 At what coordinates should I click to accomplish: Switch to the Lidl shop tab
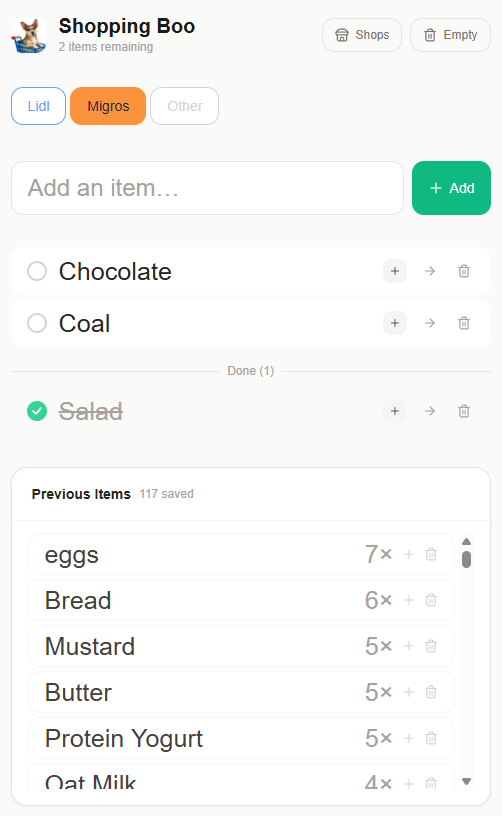pyautogui.click(x=38, y=106)
